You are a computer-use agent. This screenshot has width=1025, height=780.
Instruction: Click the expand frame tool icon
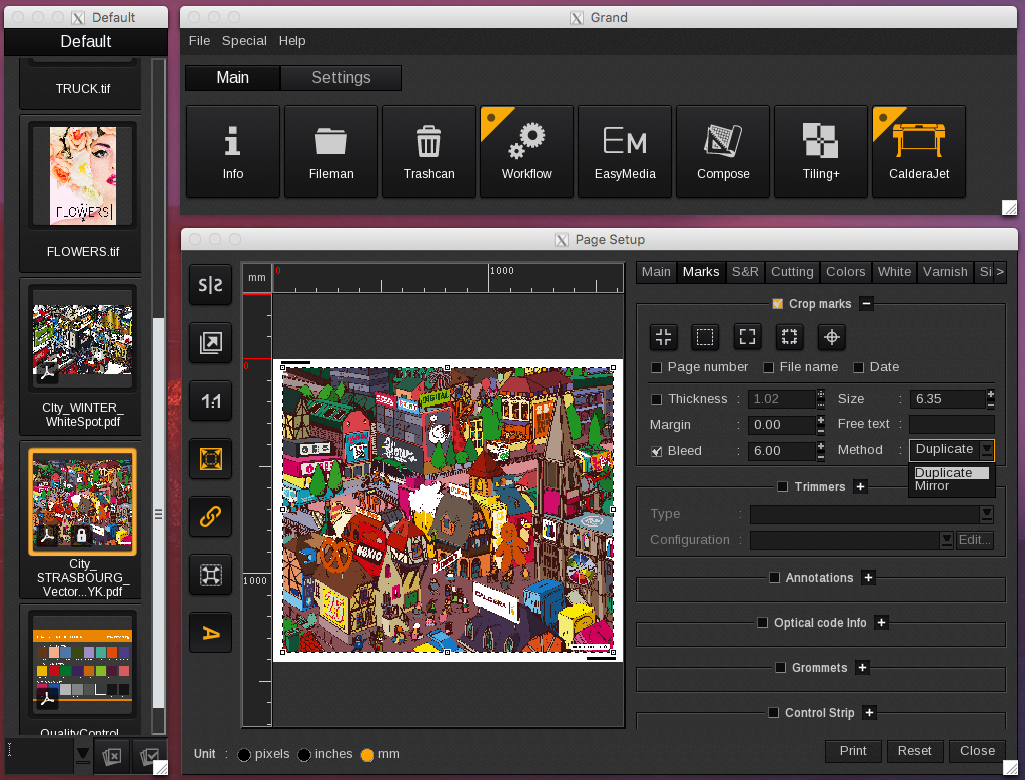(210, 575)
